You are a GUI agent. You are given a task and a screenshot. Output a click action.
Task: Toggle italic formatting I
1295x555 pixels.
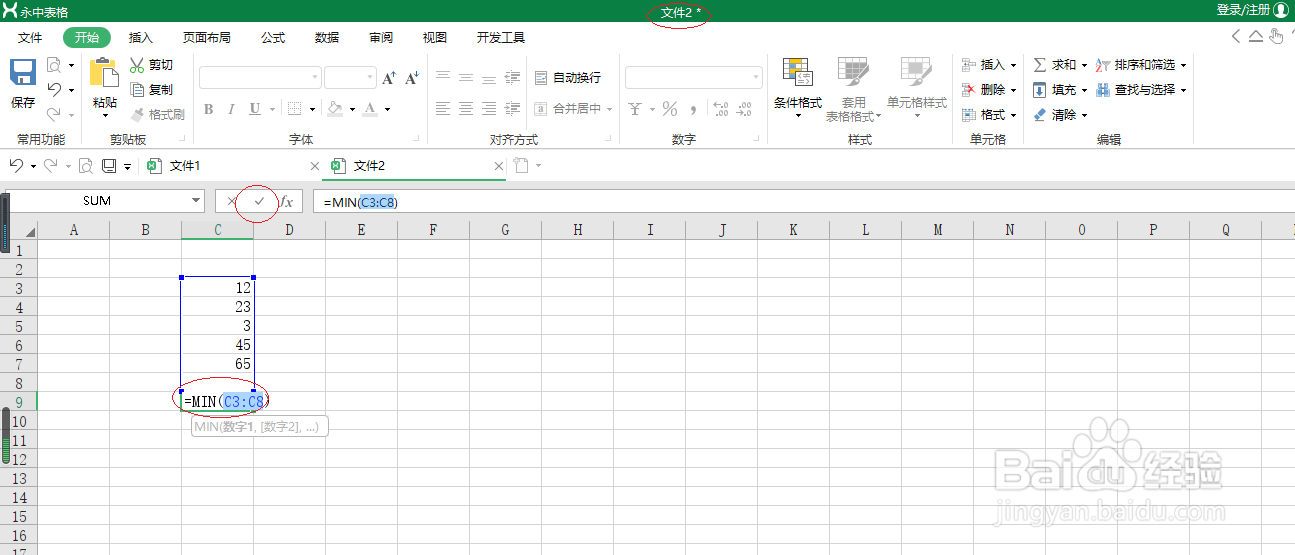click(231, 109)
